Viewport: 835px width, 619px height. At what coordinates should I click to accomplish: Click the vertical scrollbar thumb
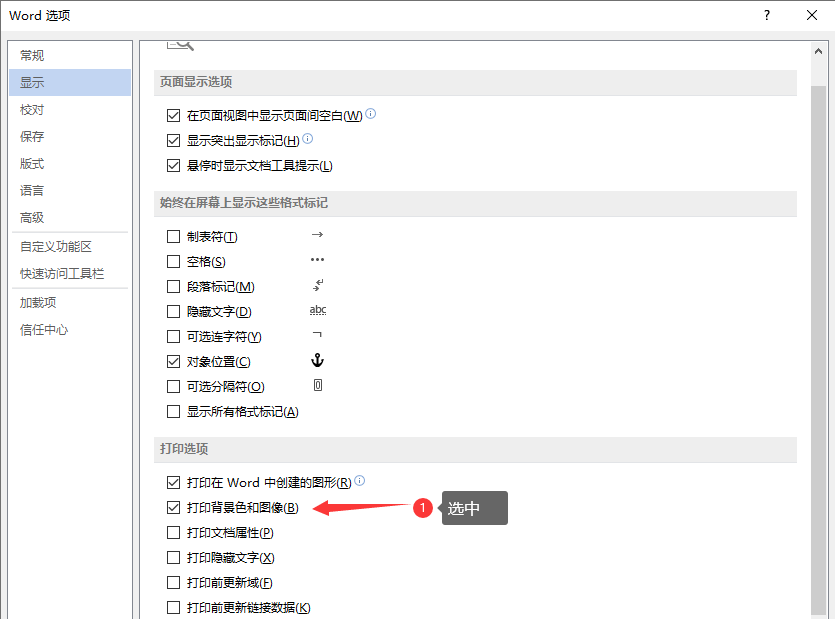point(818,350)
